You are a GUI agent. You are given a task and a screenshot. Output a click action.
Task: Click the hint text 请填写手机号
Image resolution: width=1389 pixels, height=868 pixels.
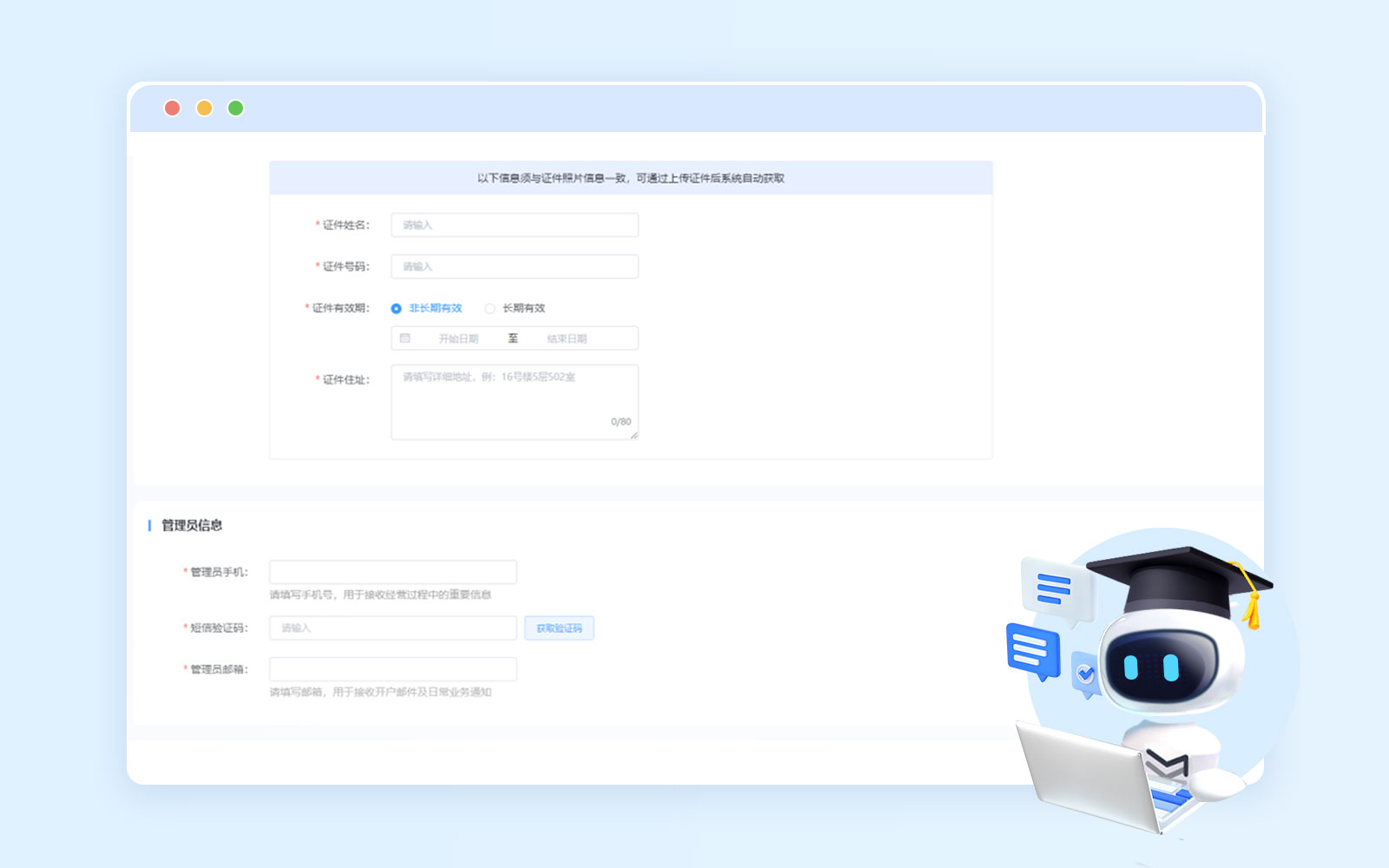tap(380, 595)
